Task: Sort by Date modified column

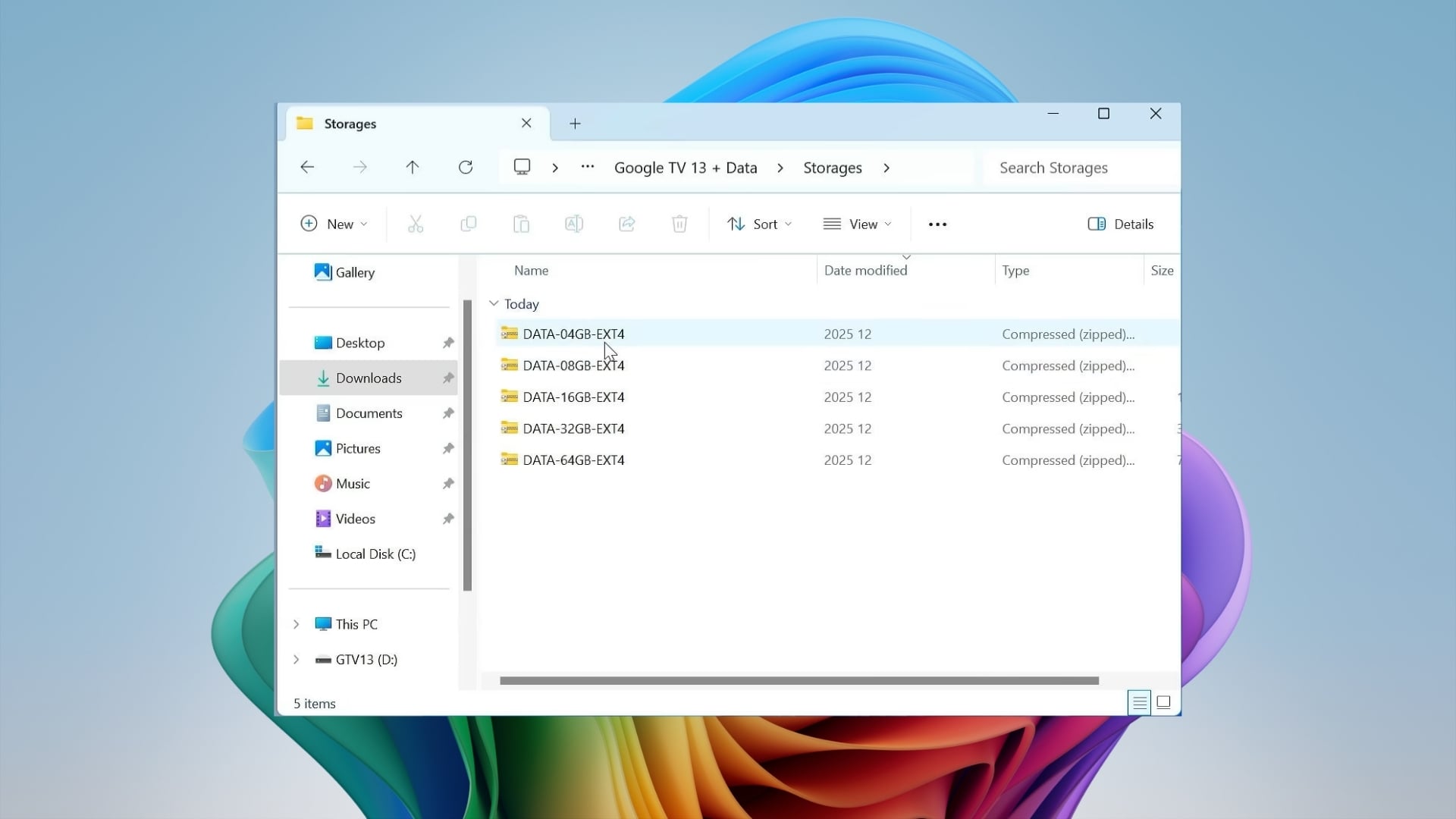Action: click(x=866, y=271)
